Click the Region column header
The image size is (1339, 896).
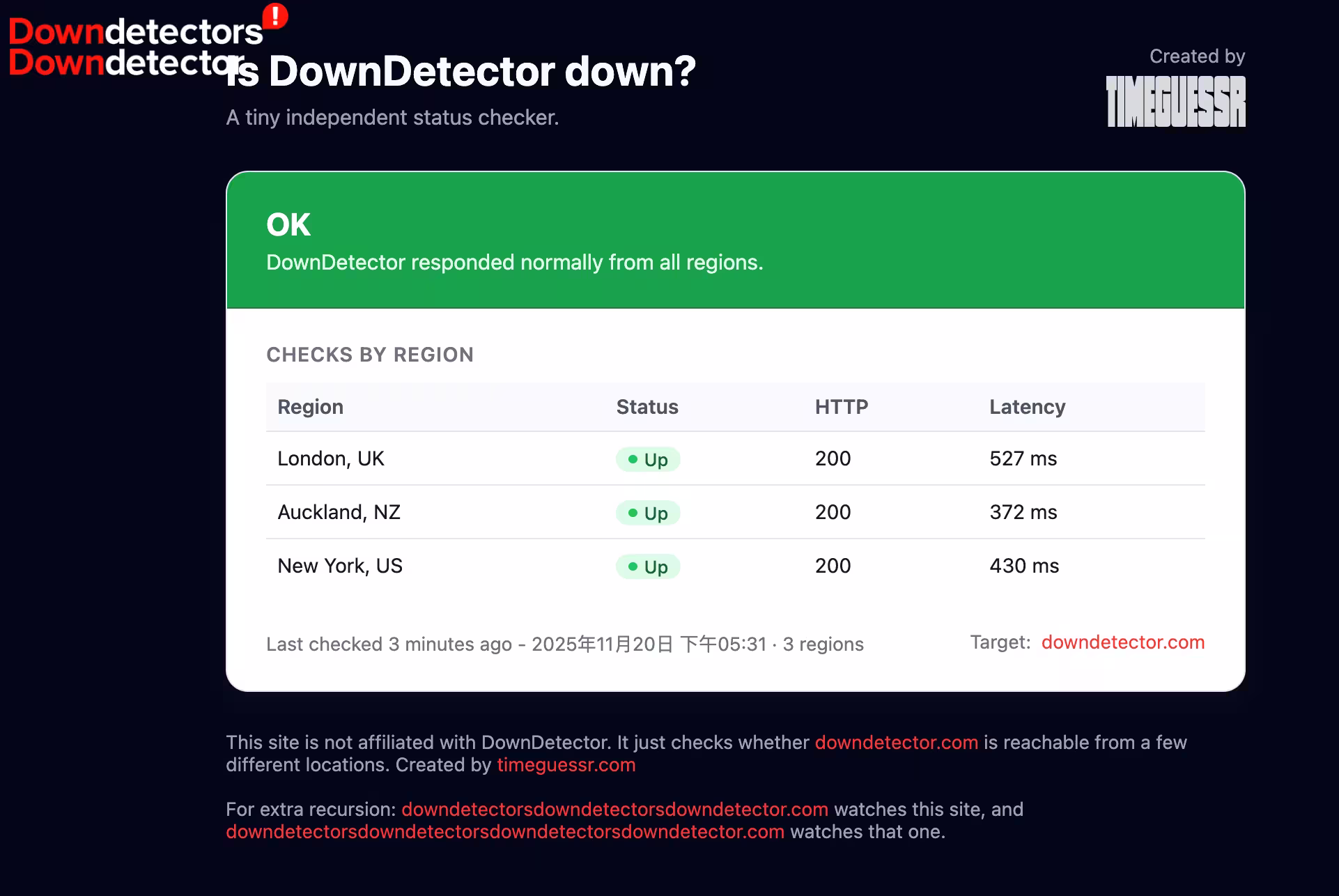coord(310,407)
